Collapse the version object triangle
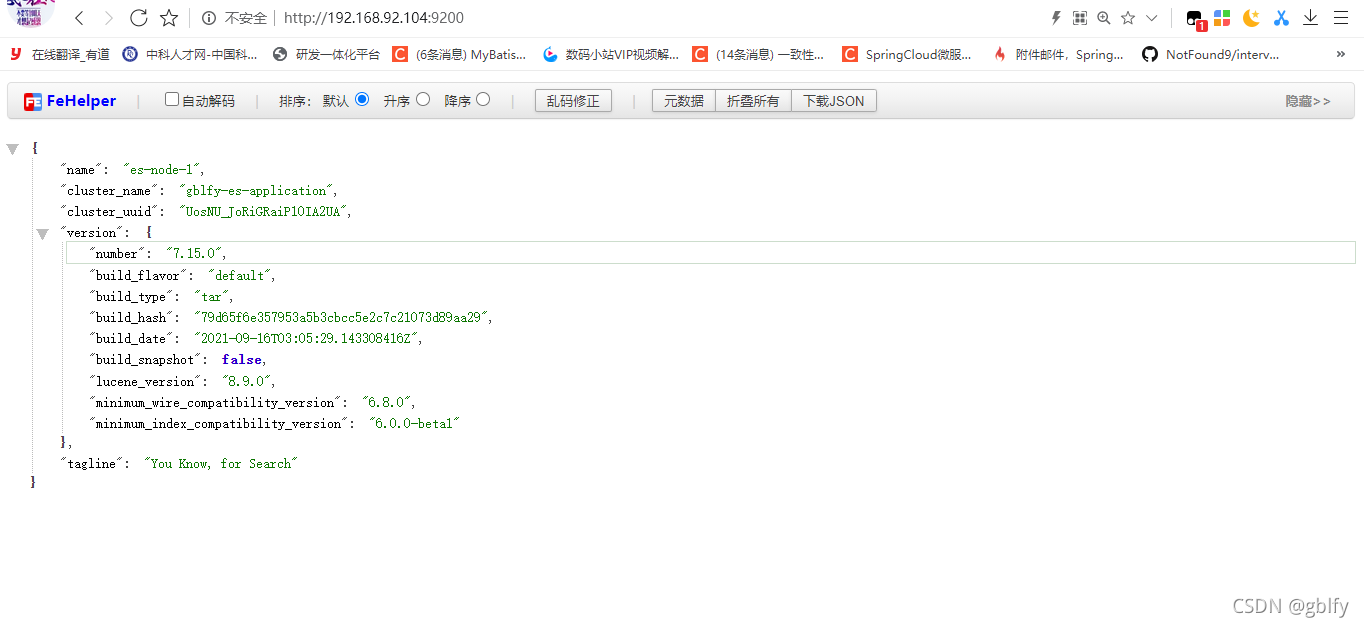The image size is (1364, 627). pyautogui.click(x=42, y=234)
